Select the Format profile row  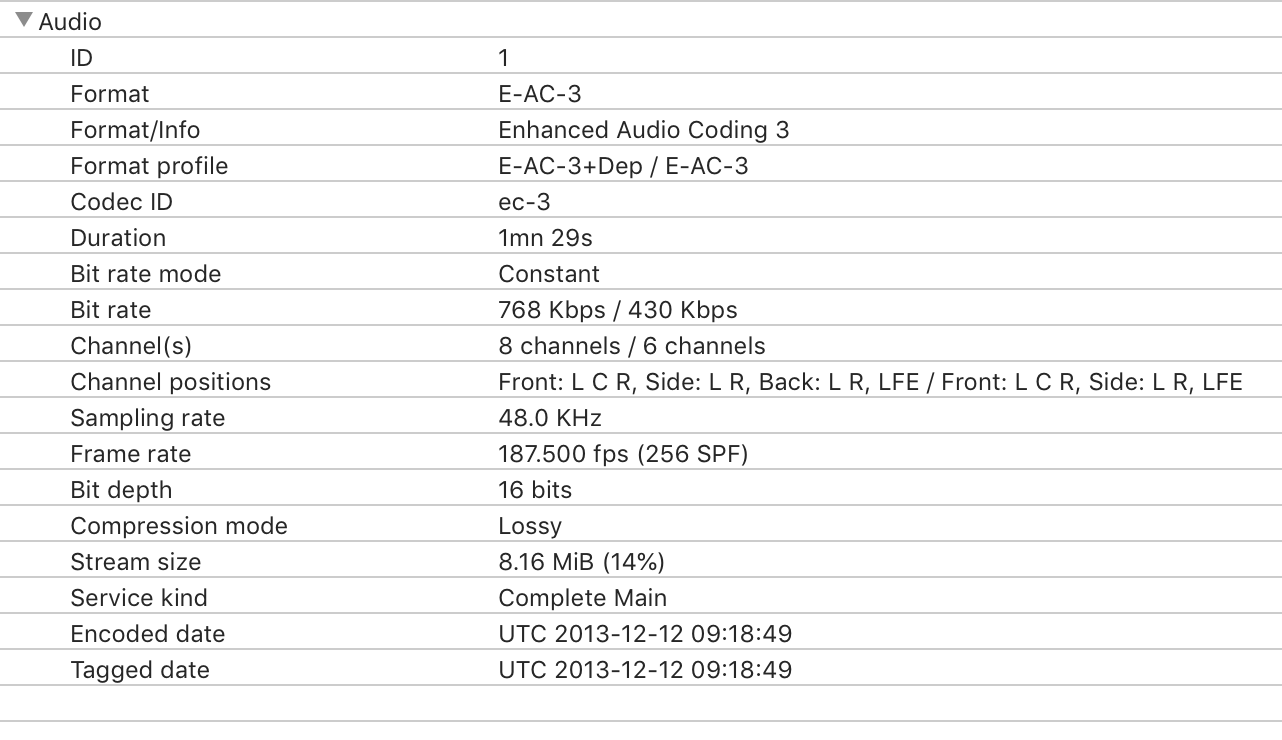pos(641,165)
